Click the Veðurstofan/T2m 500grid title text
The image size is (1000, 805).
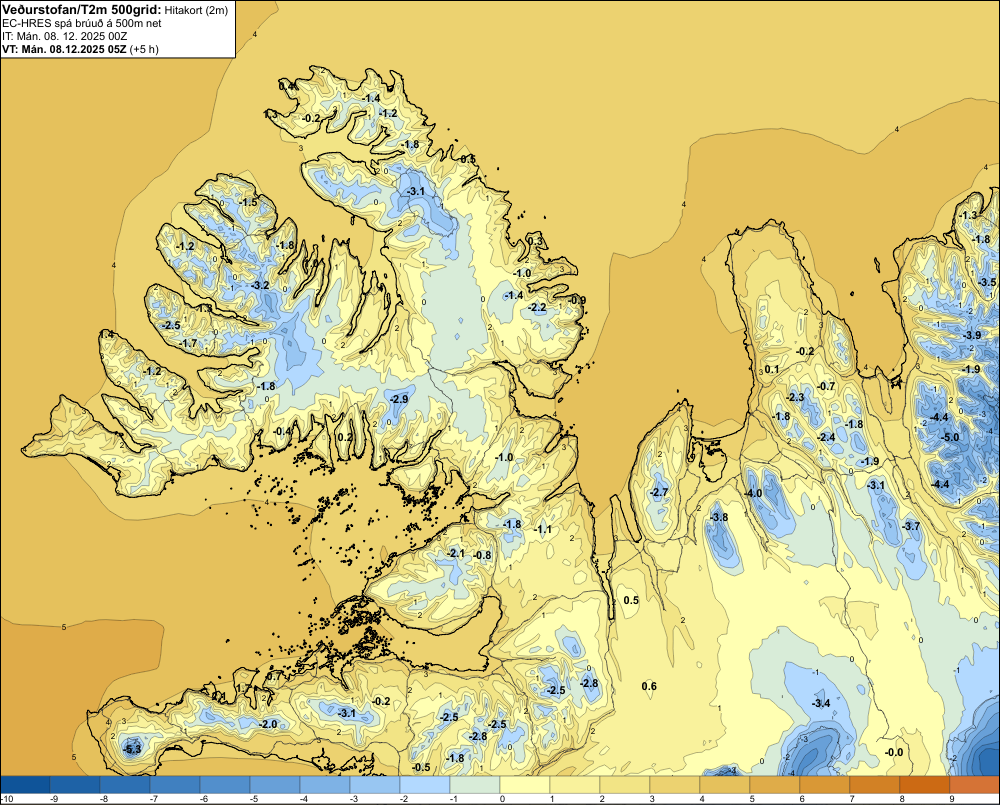pyautogui.click(x=82, y=10)
